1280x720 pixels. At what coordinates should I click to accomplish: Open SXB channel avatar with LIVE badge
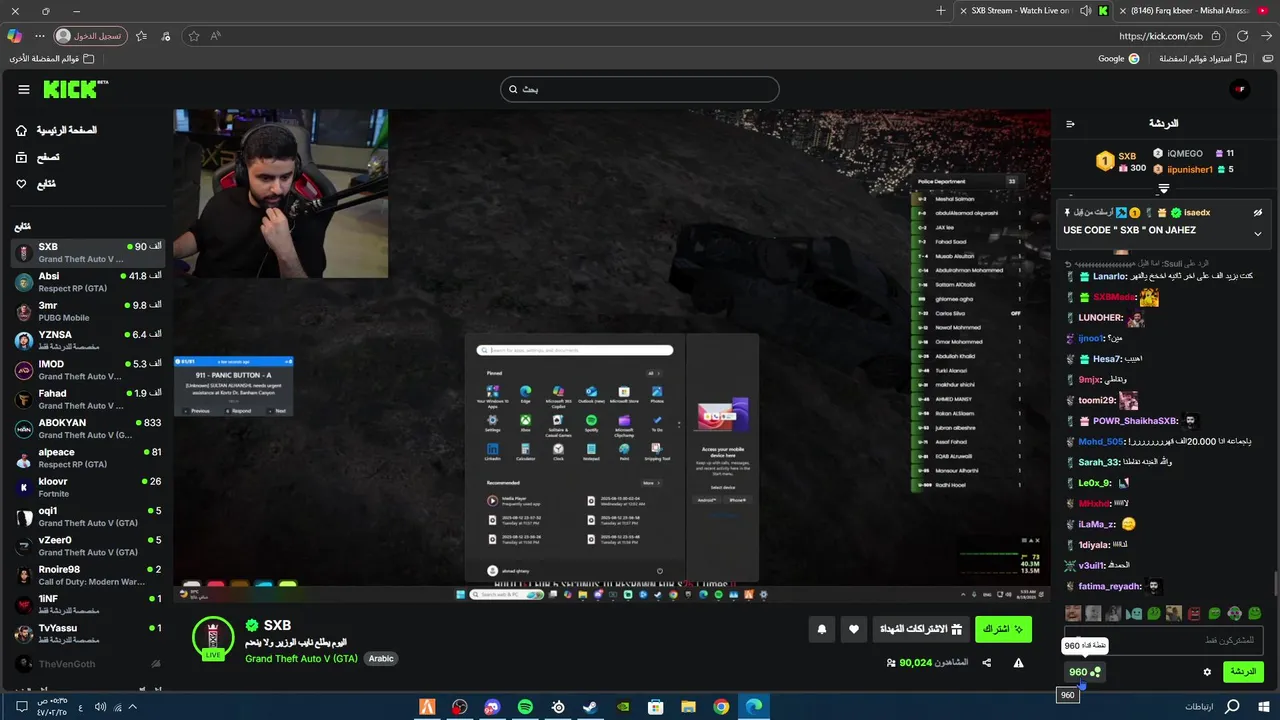(x=213, y=638)
